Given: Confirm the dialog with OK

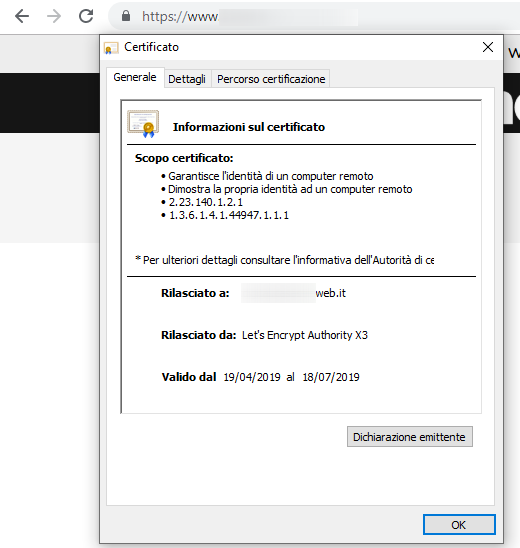Looking at the screenshot, I should click(x=459, y=525).
